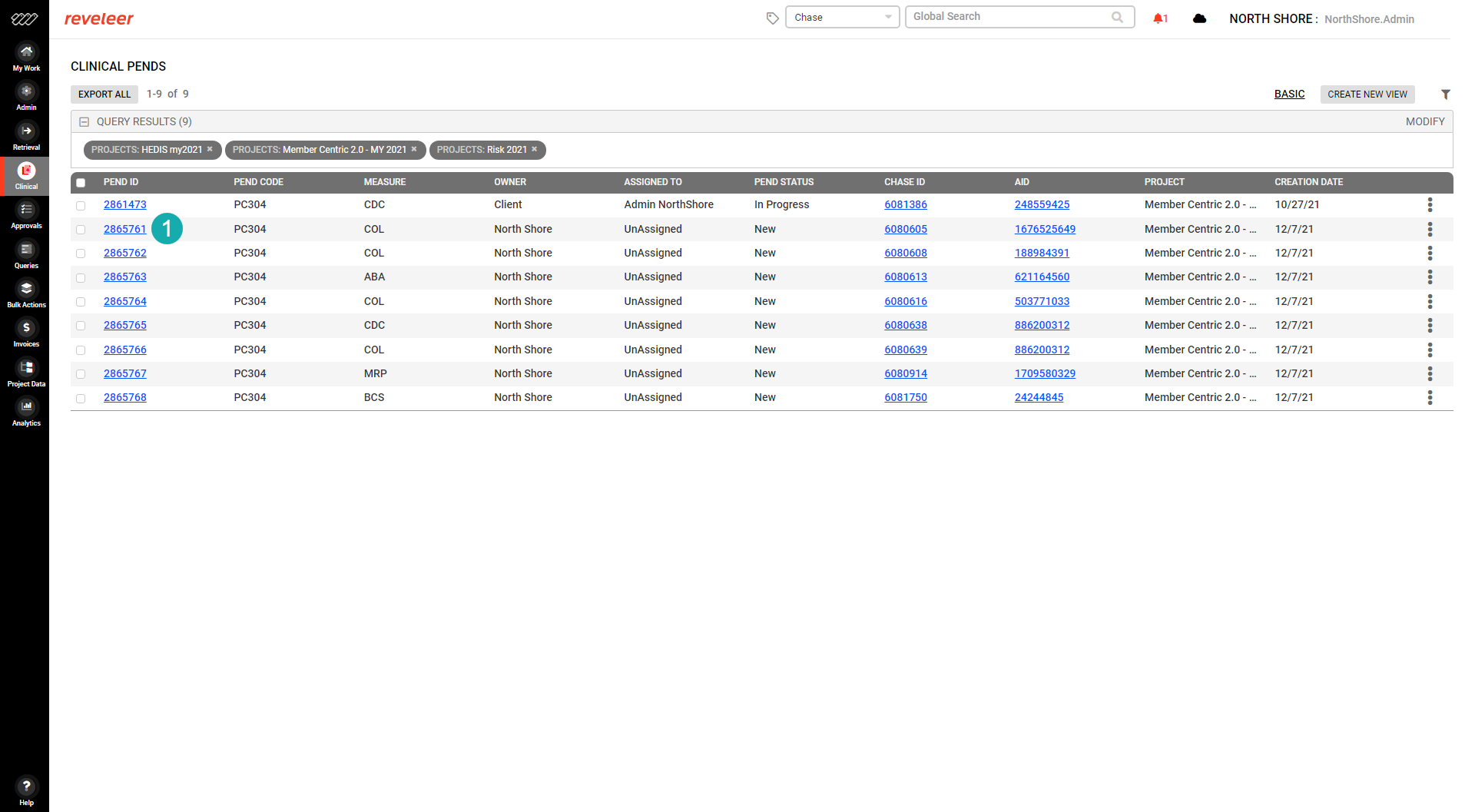Image resolution: width=1475 pixels, height=812 pixels.
Task: Click the tag icon beside Chase dropdown
Action: coord(772,18)
